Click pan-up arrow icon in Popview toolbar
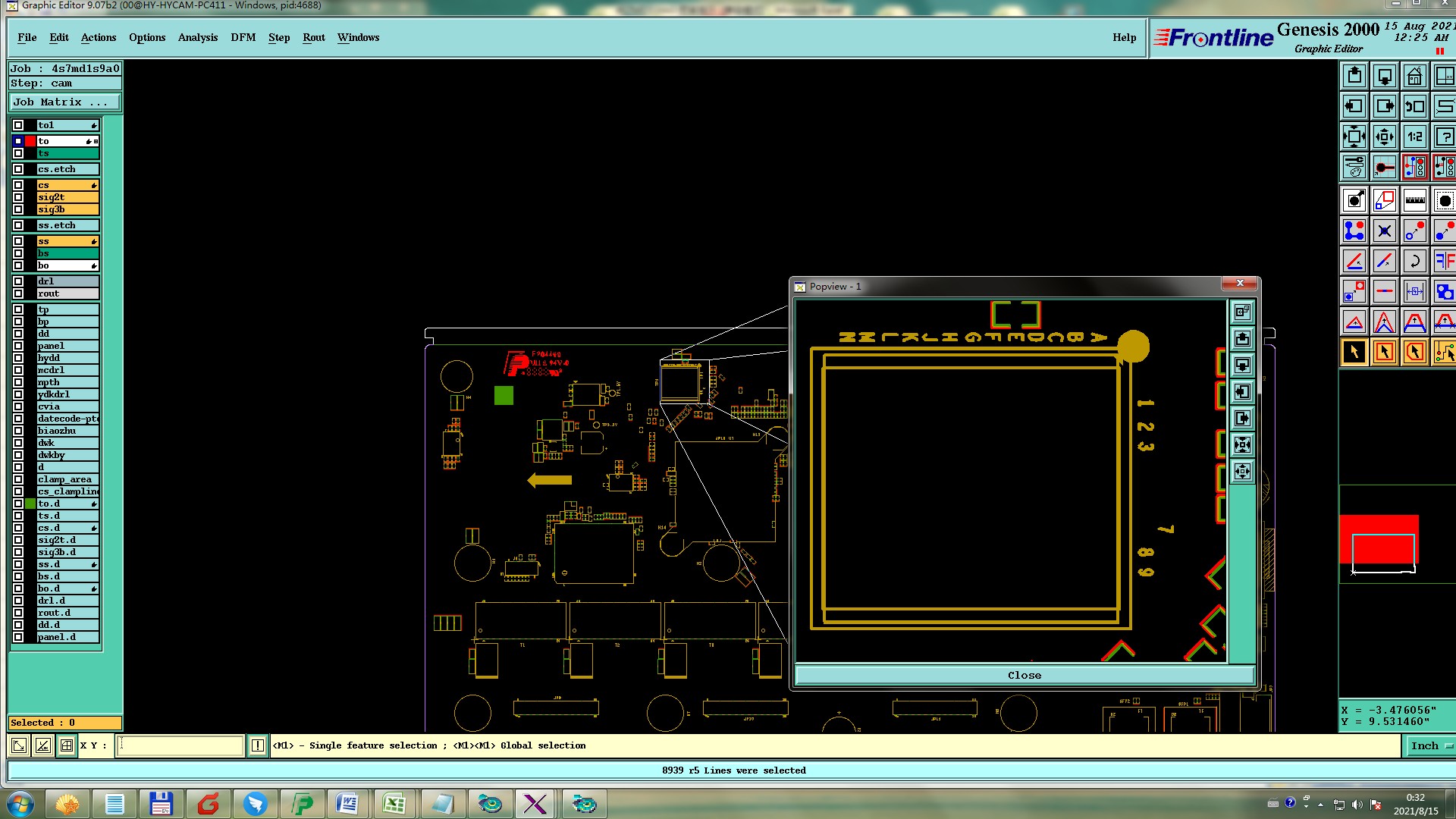Viewport: 1456px width, 819px height. point(1242,339)
